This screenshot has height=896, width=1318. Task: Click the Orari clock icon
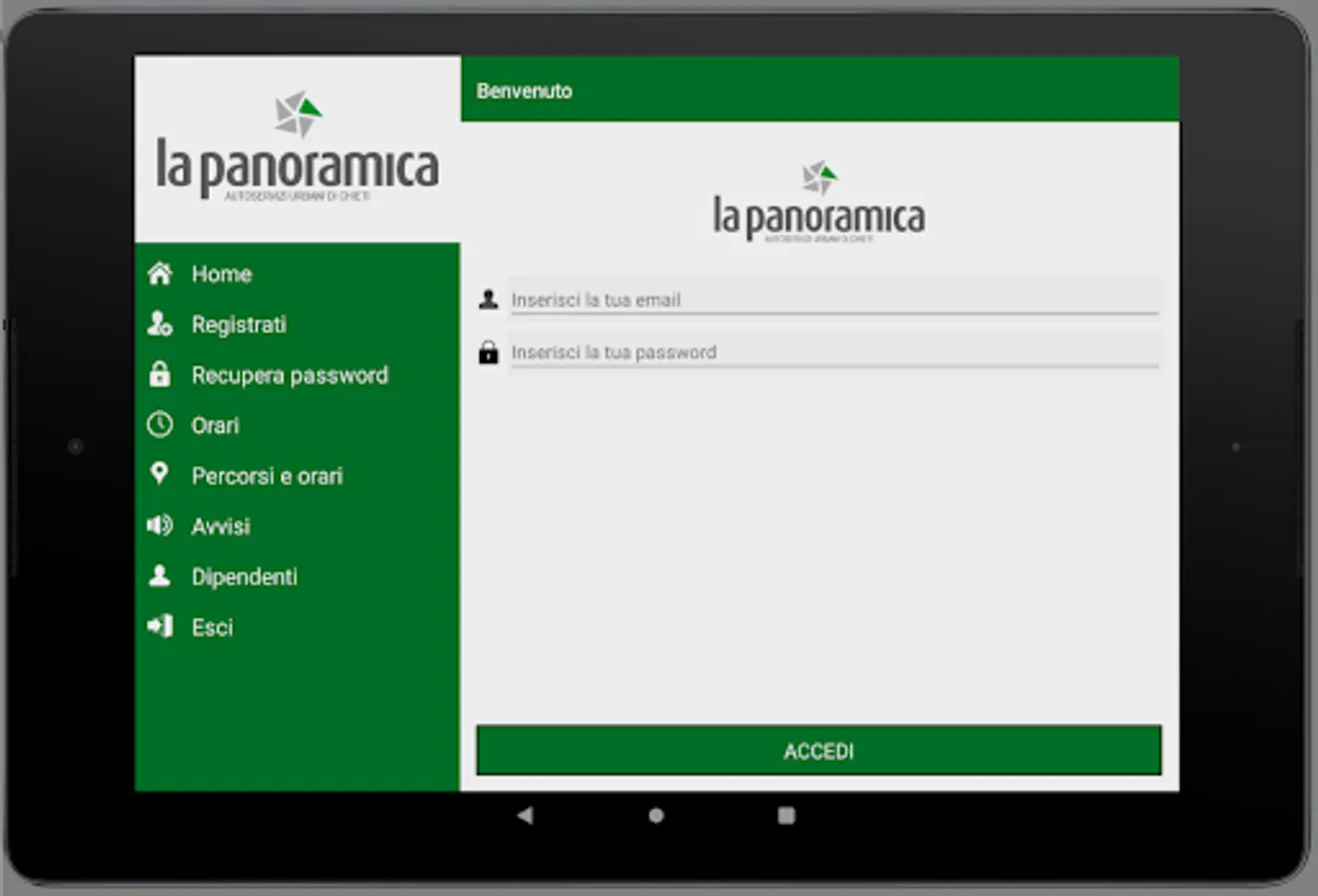[159, 425]
